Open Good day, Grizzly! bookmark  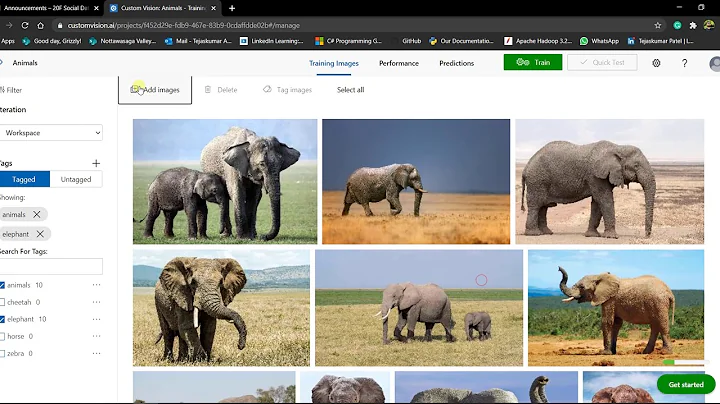coord(52,41)
